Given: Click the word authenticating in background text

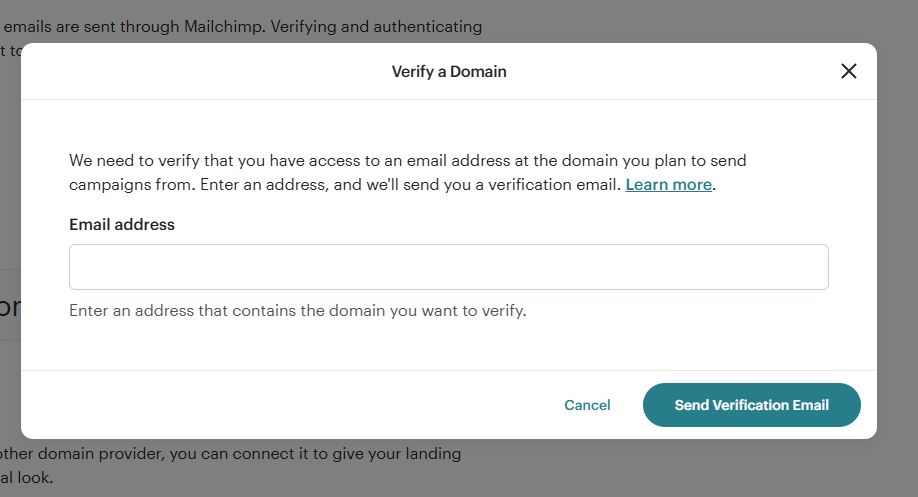Looking at the screenshot, I should pyautogui.click(x=427, y=27).
